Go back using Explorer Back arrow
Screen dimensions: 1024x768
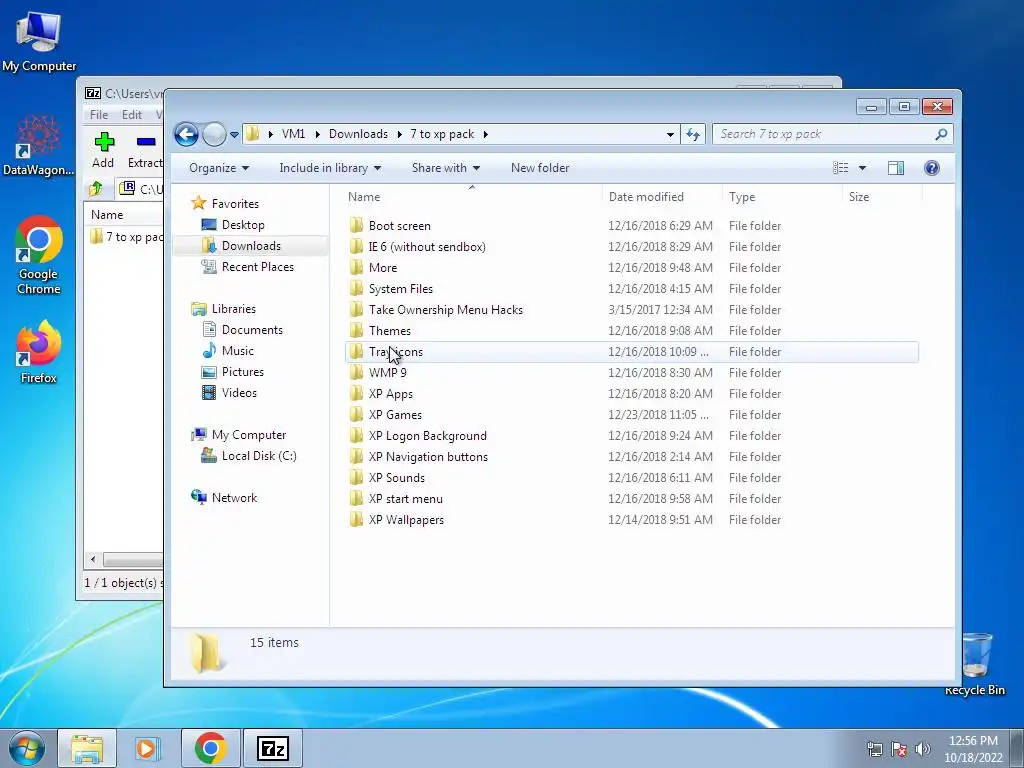[x=186, y=135]
